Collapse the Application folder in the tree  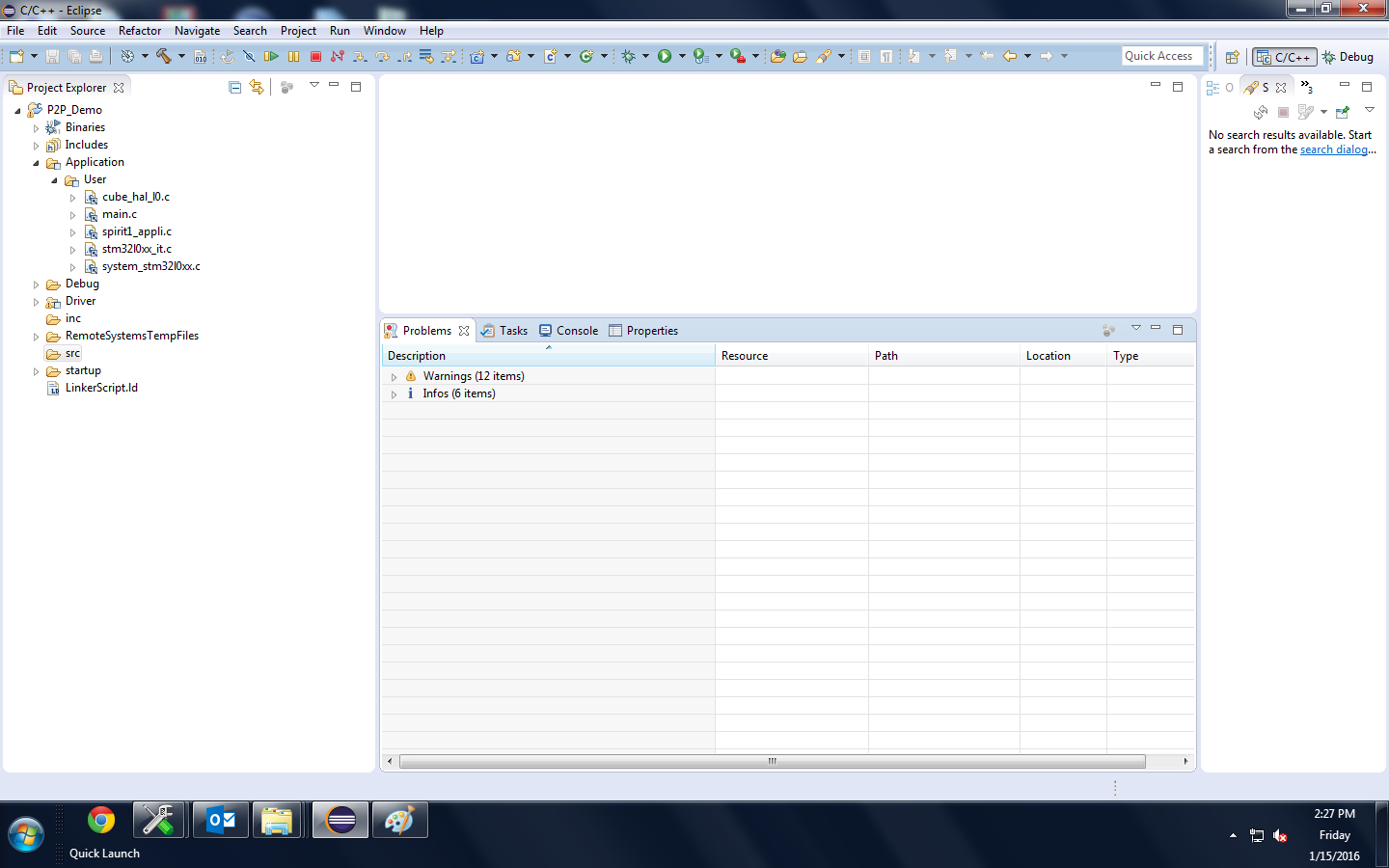pyautogui.click(x=37, y=163)
